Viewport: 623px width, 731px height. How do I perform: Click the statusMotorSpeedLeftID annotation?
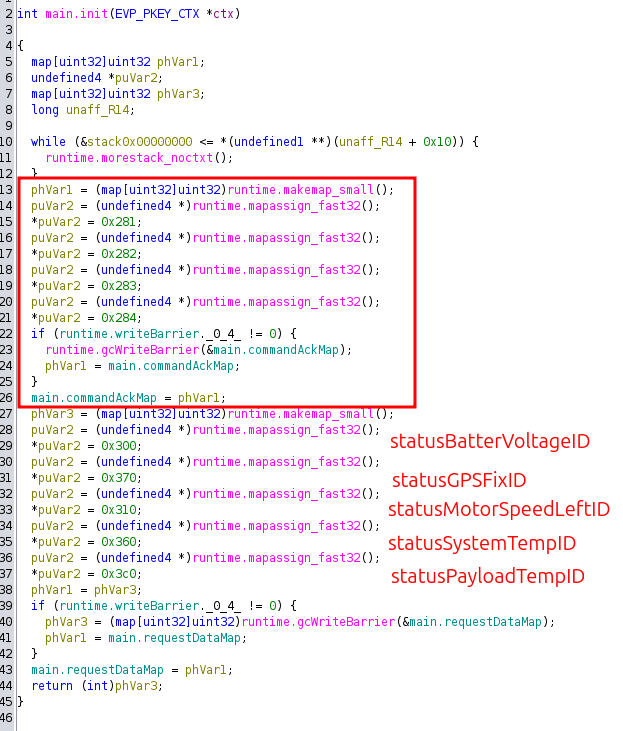click(498, 510)
